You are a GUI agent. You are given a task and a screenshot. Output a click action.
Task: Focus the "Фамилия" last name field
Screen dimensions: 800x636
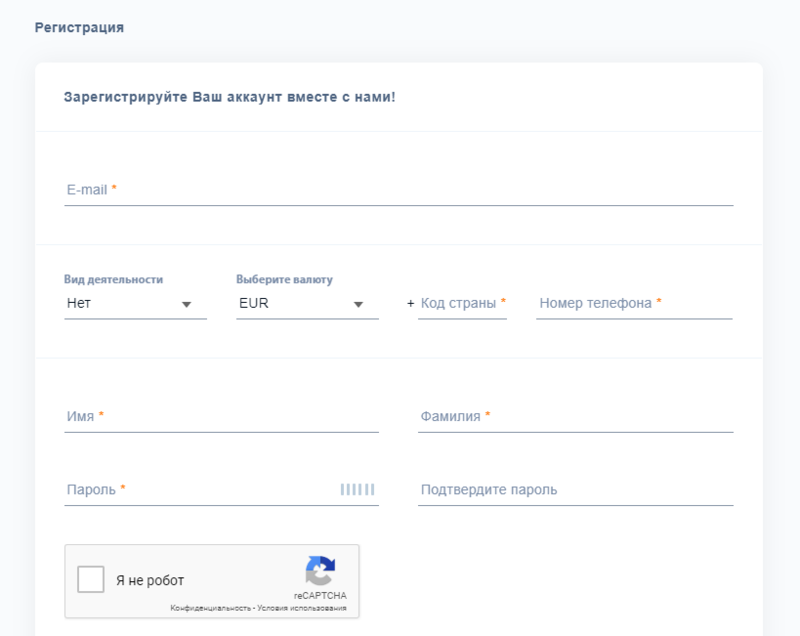click(x=575, y=416)
